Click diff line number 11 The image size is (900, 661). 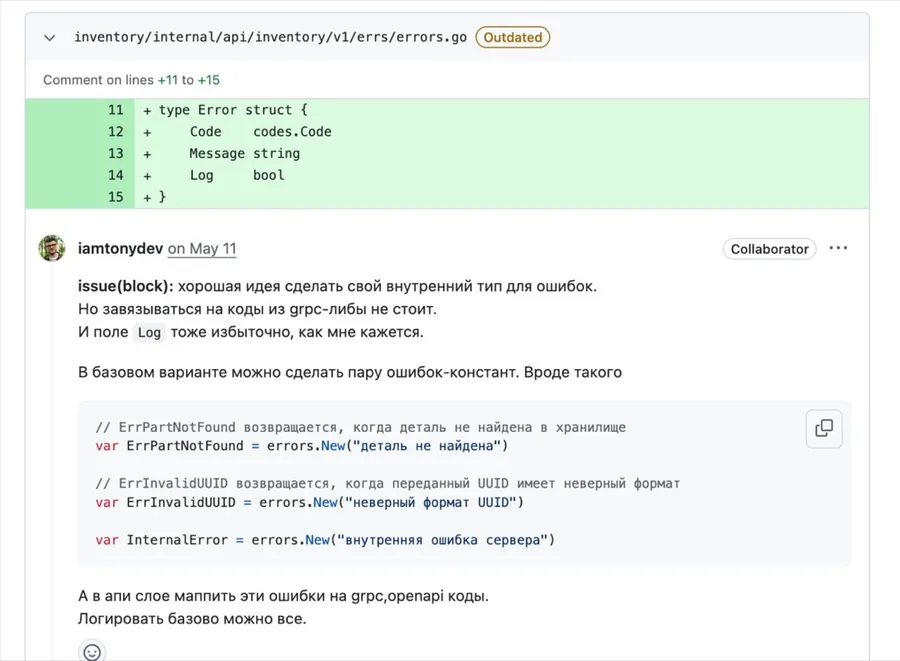115,110
